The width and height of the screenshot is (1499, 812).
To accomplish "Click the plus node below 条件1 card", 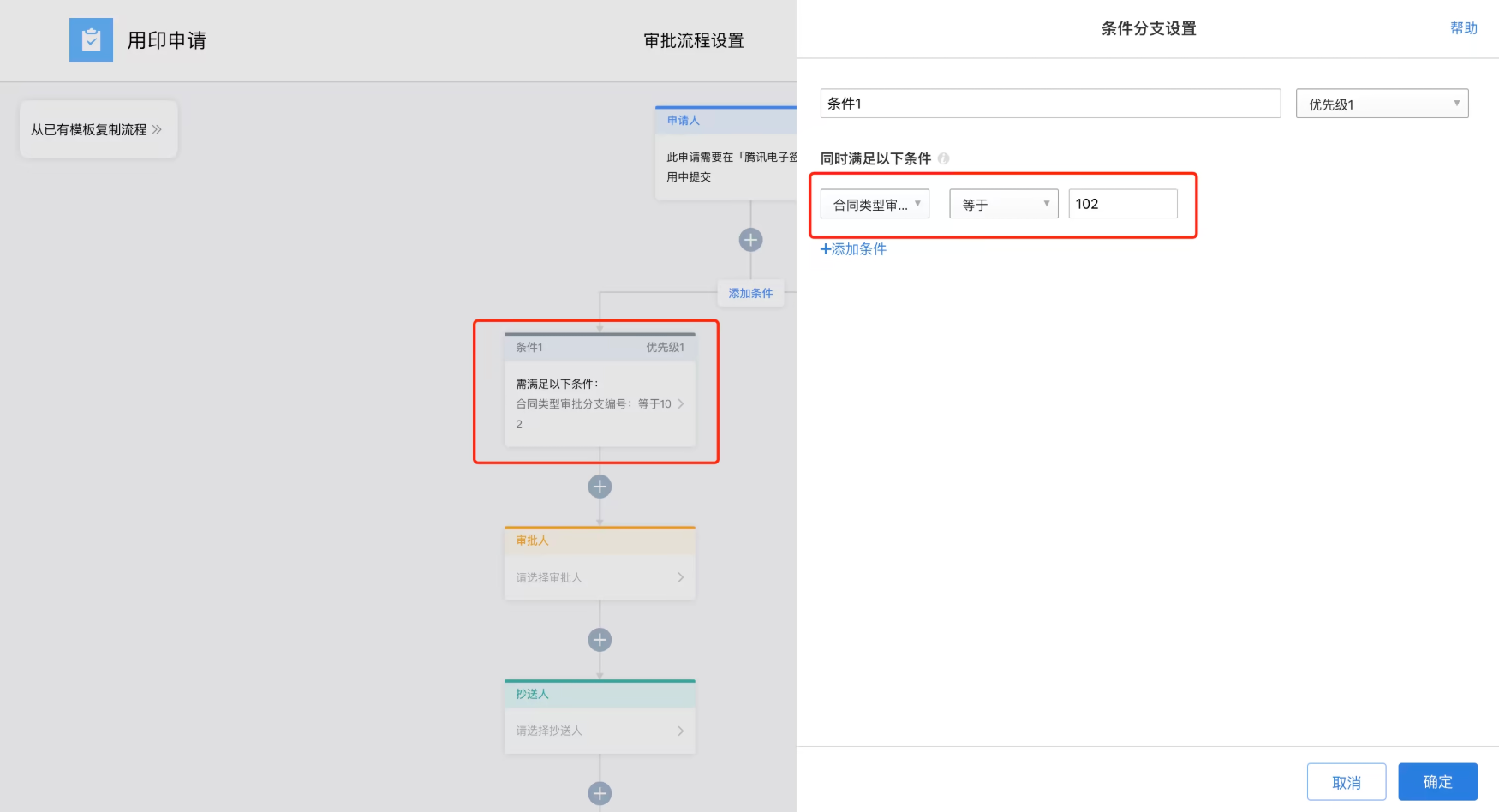I will pos(600,487).
